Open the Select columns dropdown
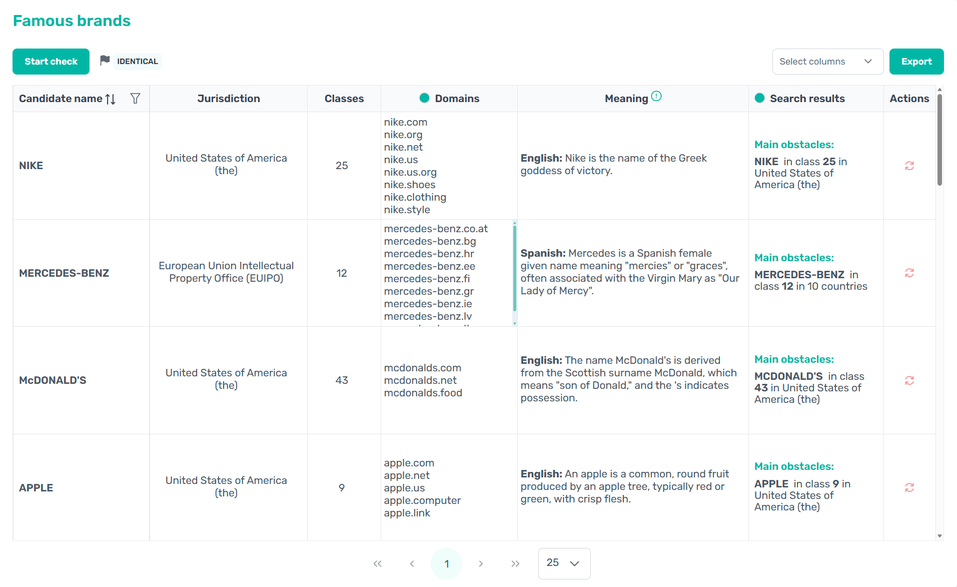The image size is (957, 587). tap(827, 62)
